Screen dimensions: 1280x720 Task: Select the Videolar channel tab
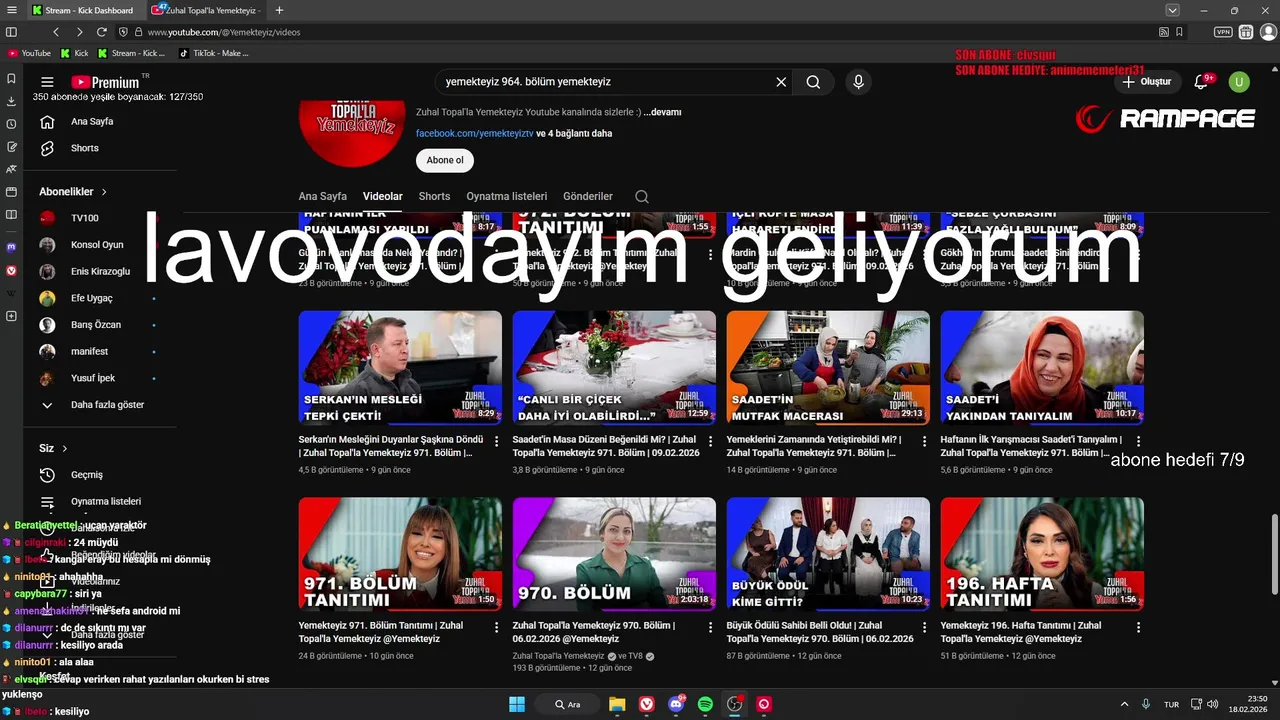click(382, 196)
